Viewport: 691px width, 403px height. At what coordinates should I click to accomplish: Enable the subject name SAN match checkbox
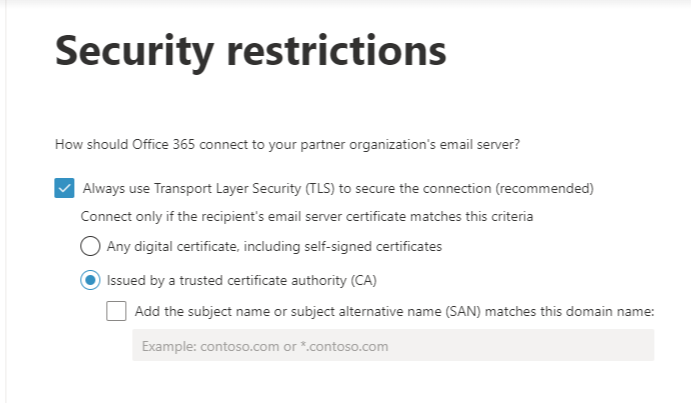[117, 311]
